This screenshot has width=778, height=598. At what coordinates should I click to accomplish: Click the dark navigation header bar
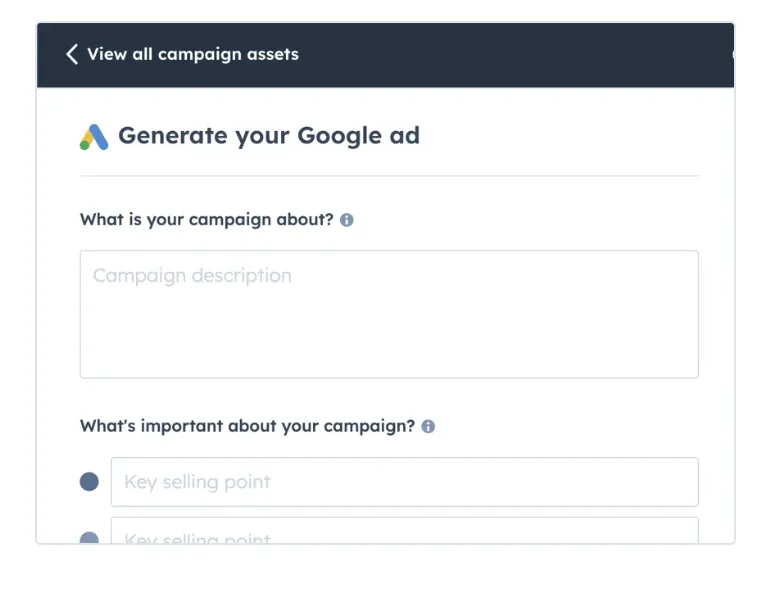(500, 54)
